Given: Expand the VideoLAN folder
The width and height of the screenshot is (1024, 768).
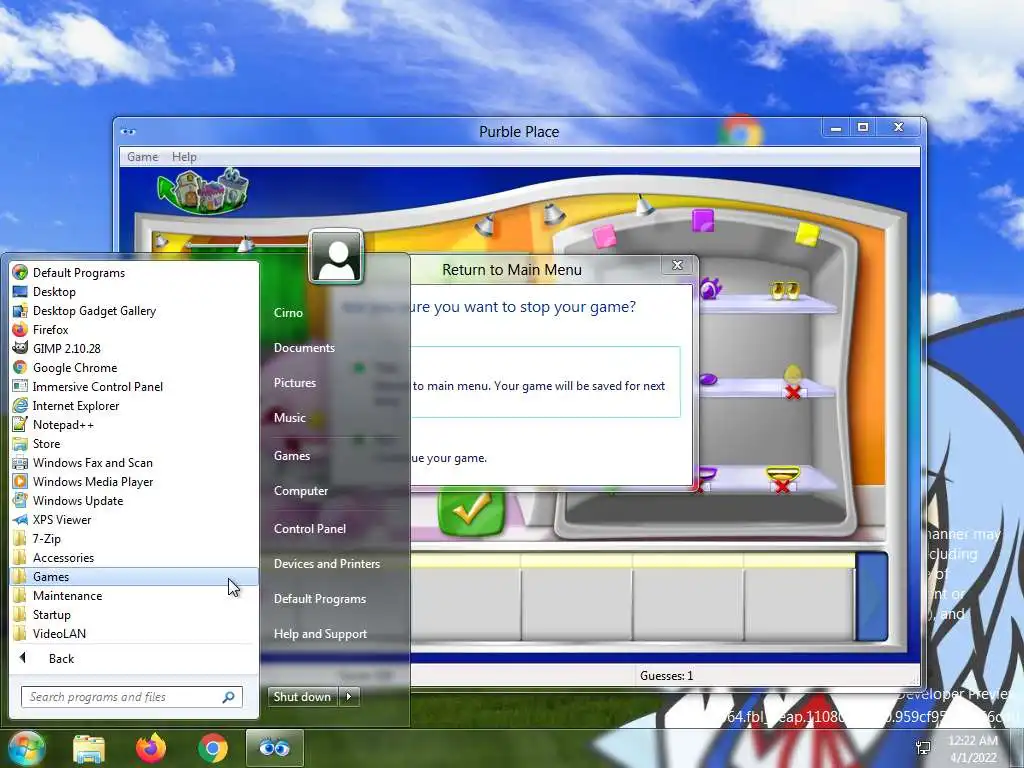Looking at the screenshot, I should pyautogui.click(x=134, y=633).
